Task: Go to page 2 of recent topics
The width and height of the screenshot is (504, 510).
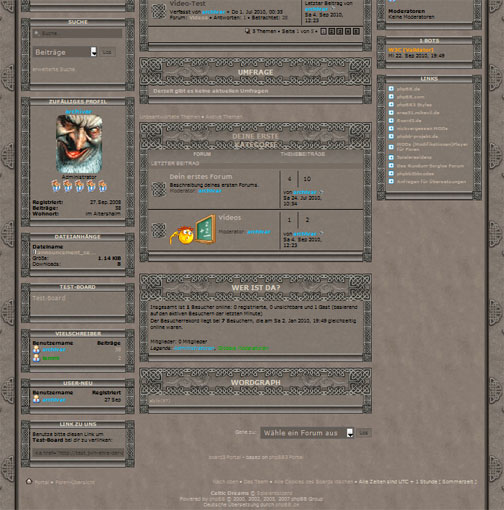Action: tap(331, 31)
